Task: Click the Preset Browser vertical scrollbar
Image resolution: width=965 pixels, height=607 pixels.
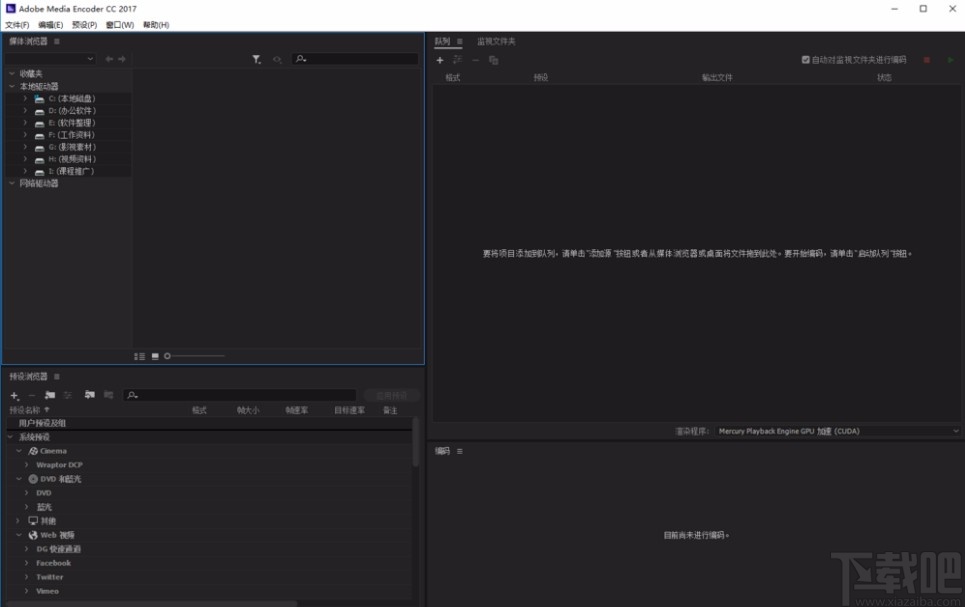Action: point(415,442)
